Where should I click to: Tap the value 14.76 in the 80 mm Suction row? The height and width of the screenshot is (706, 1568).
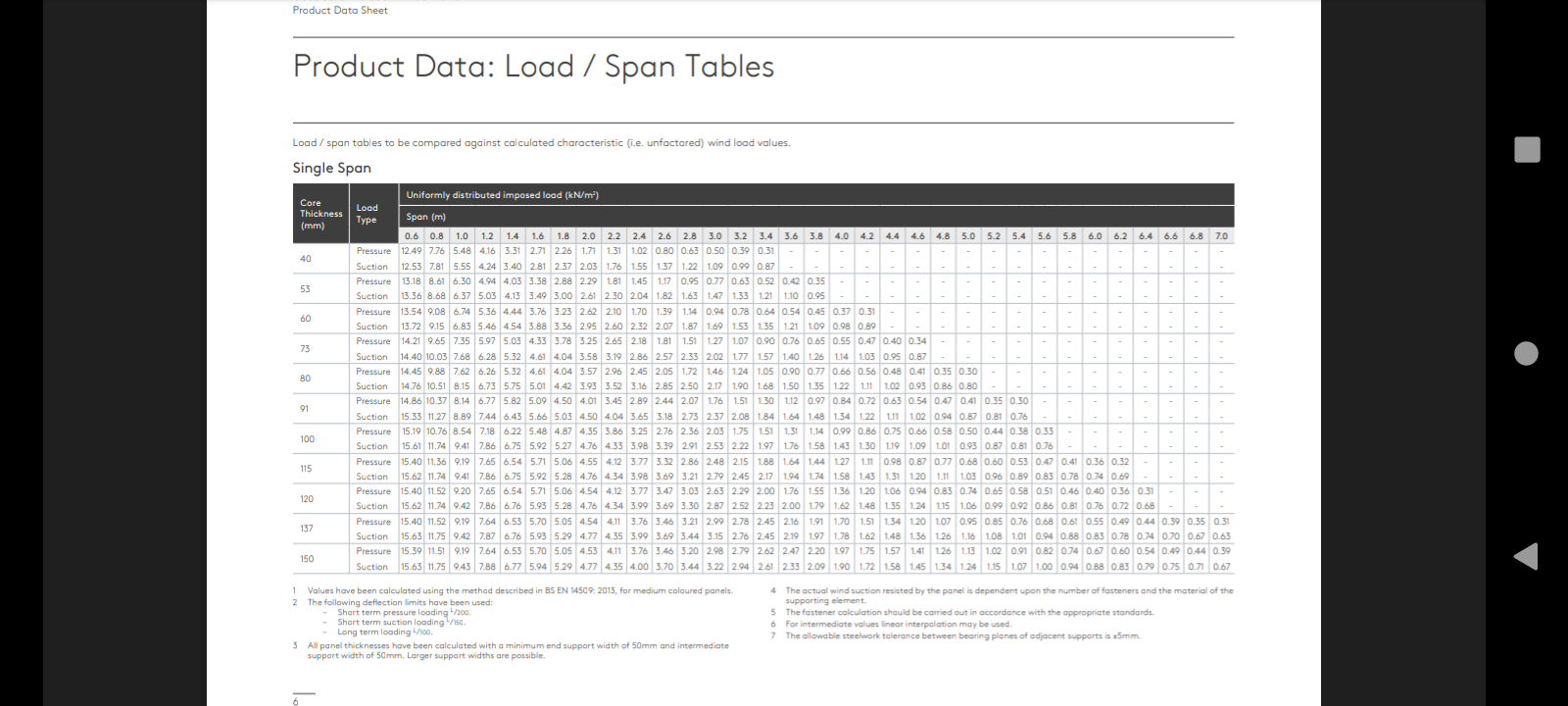click(x=412, y=386)
